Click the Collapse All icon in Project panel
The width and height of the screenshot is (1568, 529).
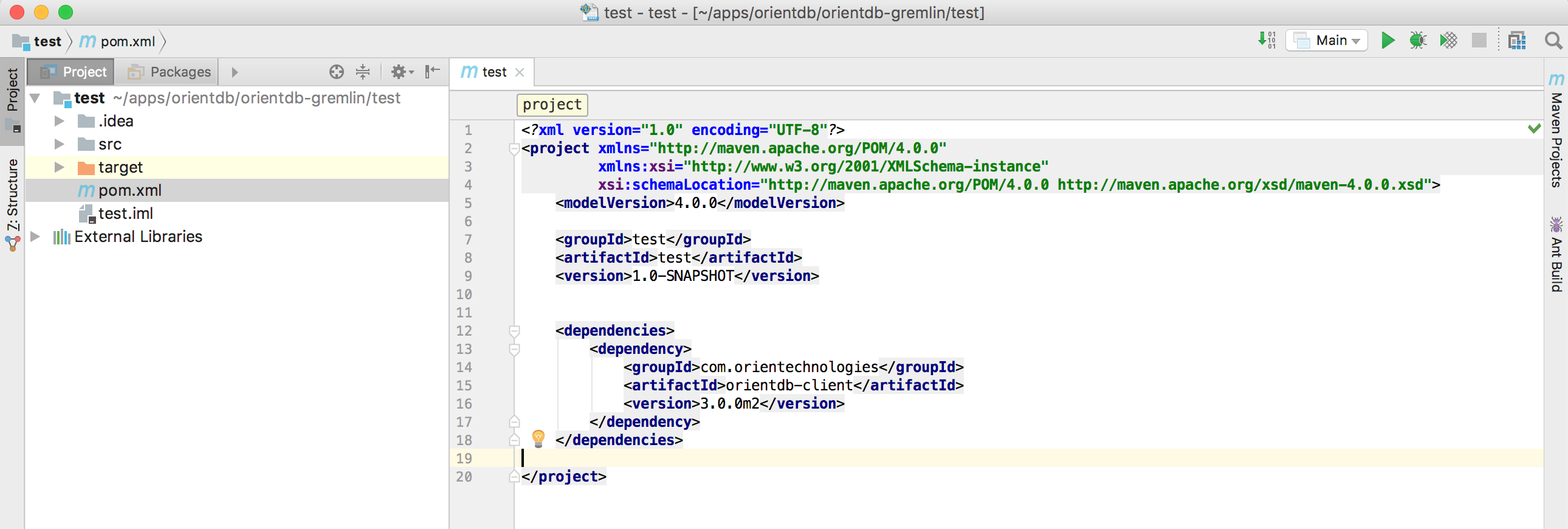pos(363,72)
